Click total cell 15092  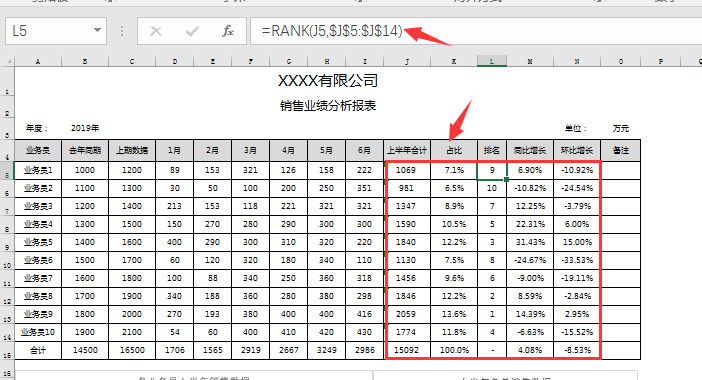tap(407, 350)
